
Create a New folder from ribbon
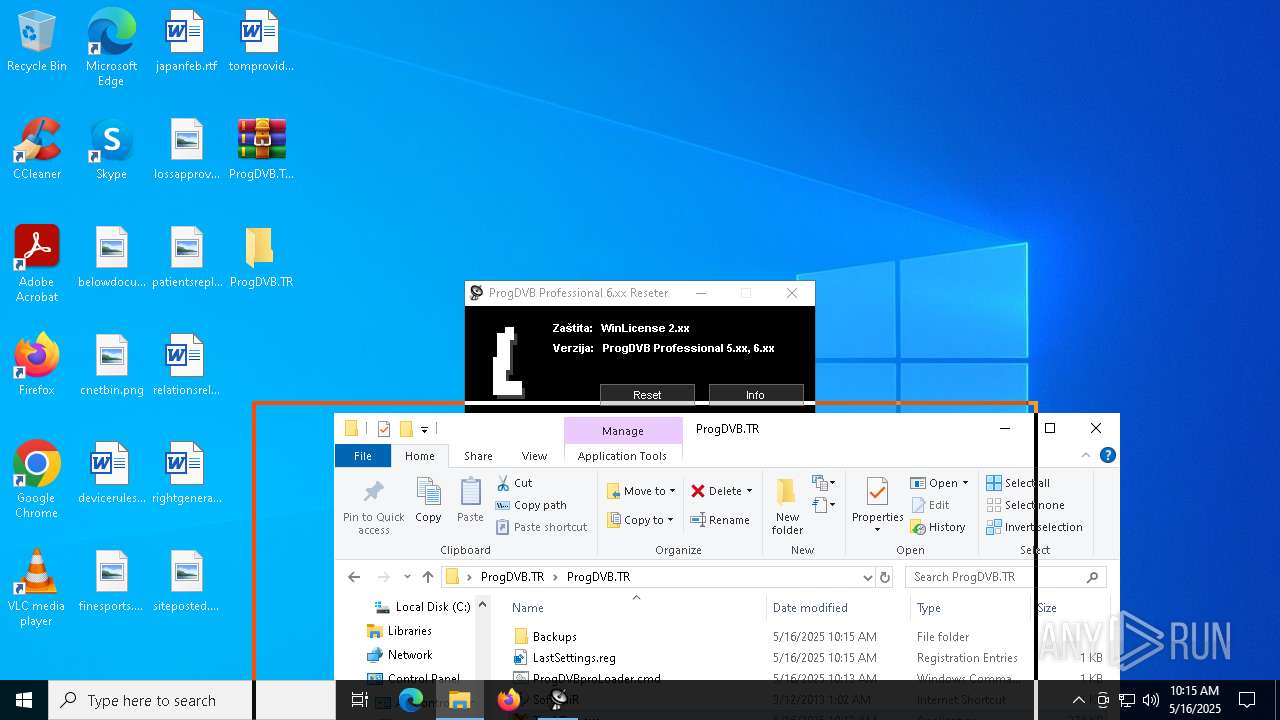point(787,506)
